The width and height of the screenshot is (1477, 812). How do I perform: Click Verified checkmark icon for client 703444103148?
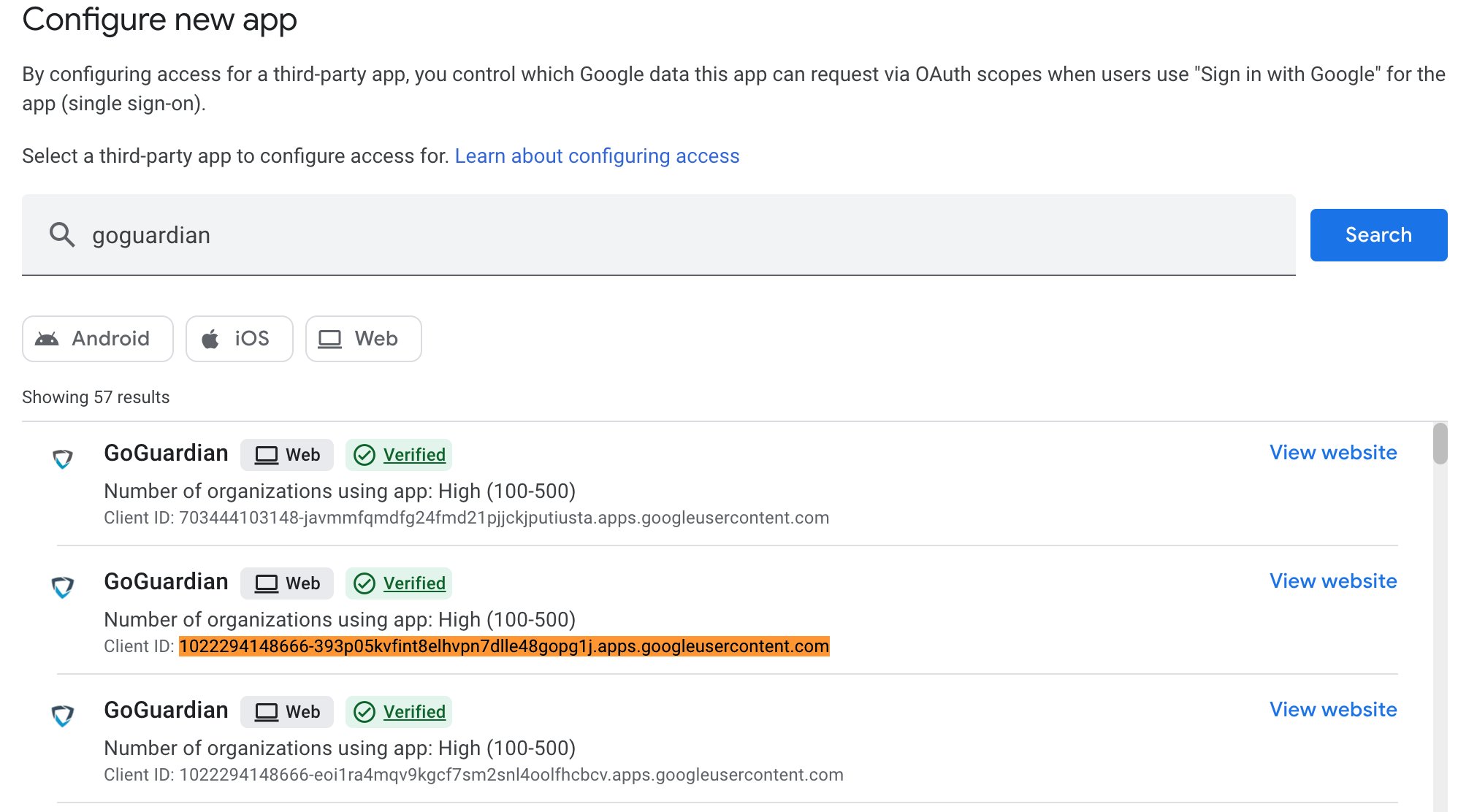365,455
